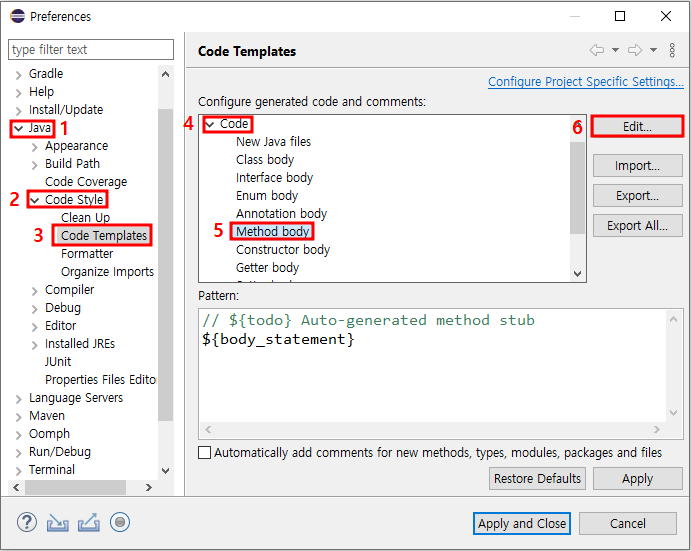The width and height of the screenshot is (691, 551).
Task: Click the import preferences icon
Action: click(58, 523)
